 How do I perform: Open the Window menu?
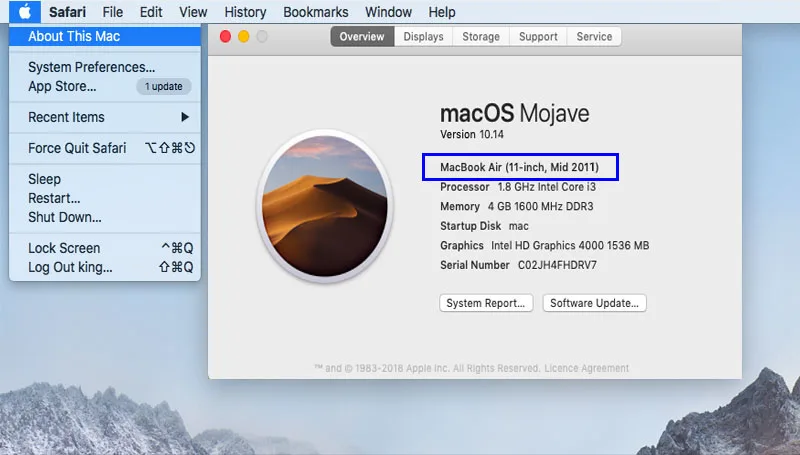388,12
